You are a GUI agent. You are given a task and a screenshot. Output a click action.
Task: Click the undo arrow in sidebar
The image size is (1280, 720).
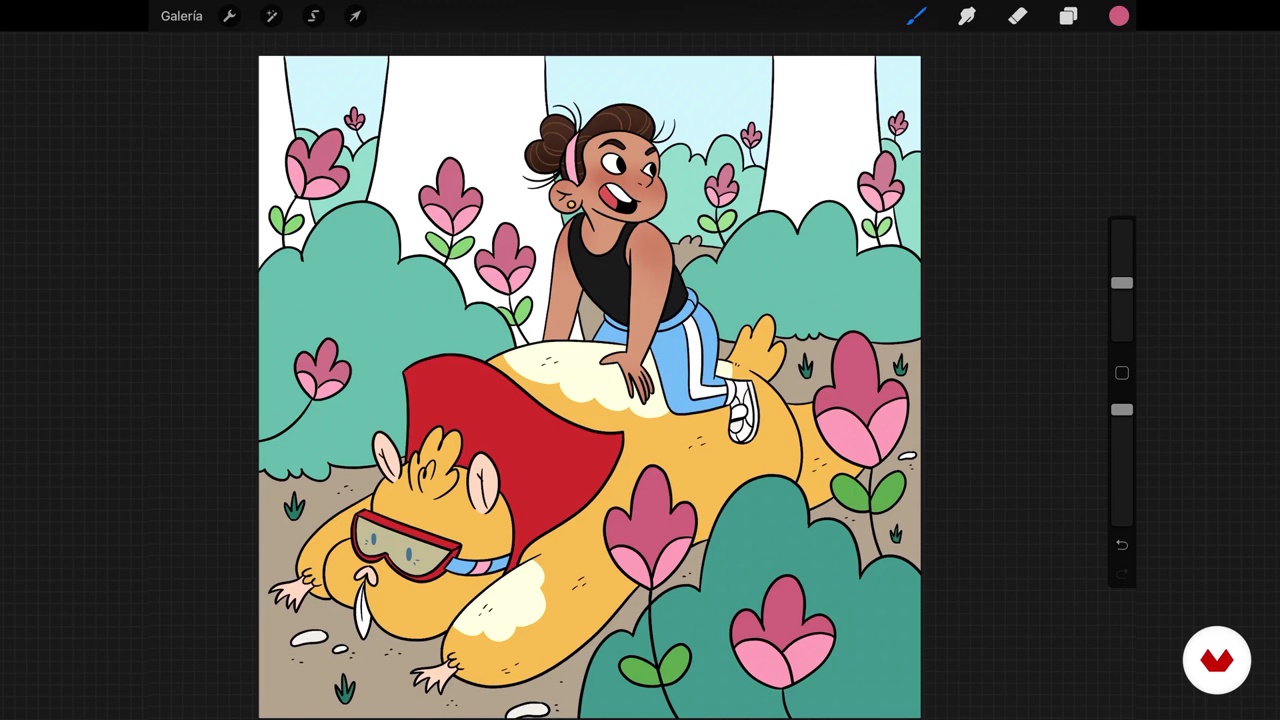[x=1122, y=545]
